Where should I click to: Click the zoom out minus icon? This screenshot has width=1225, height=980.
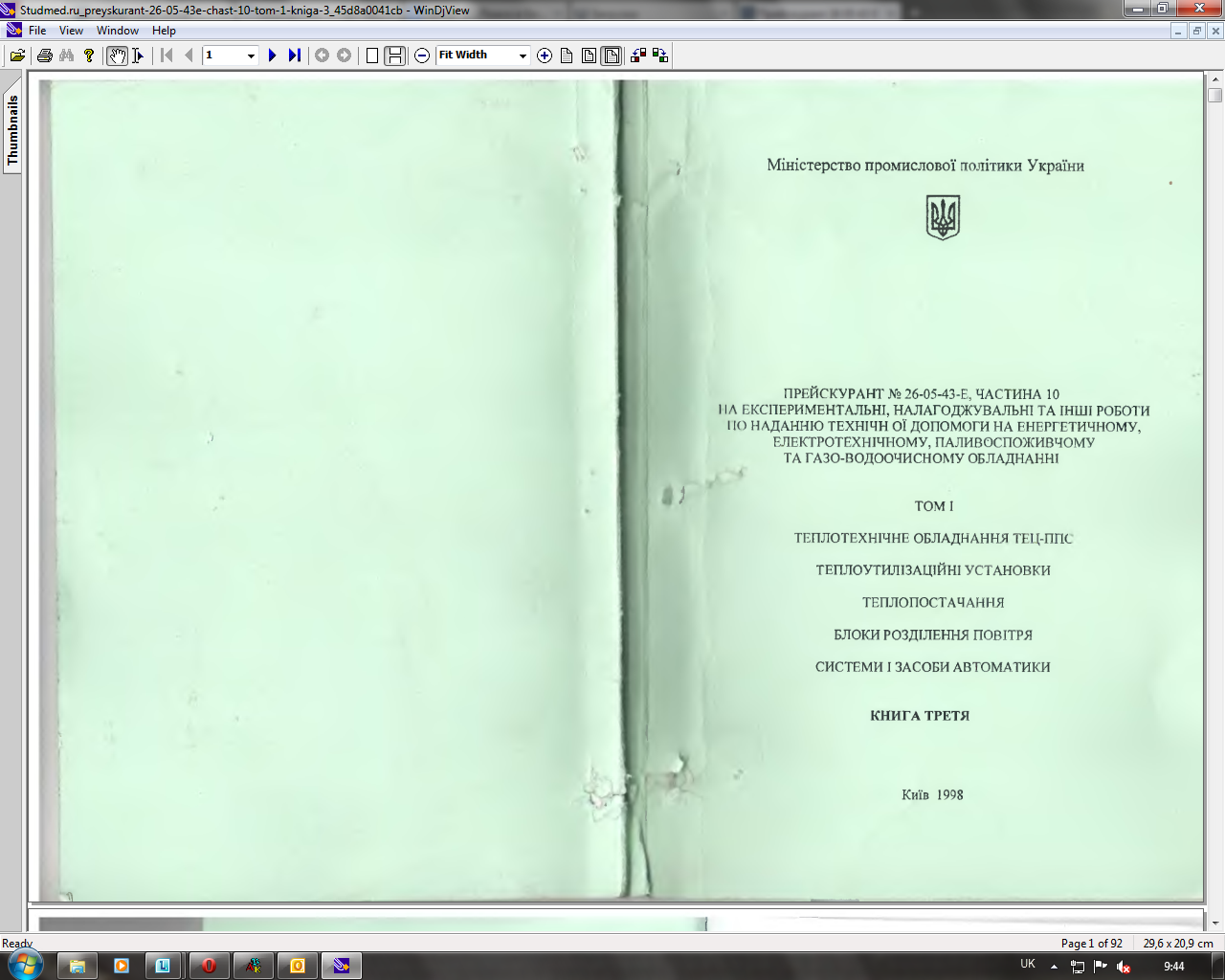coord(422,56)
